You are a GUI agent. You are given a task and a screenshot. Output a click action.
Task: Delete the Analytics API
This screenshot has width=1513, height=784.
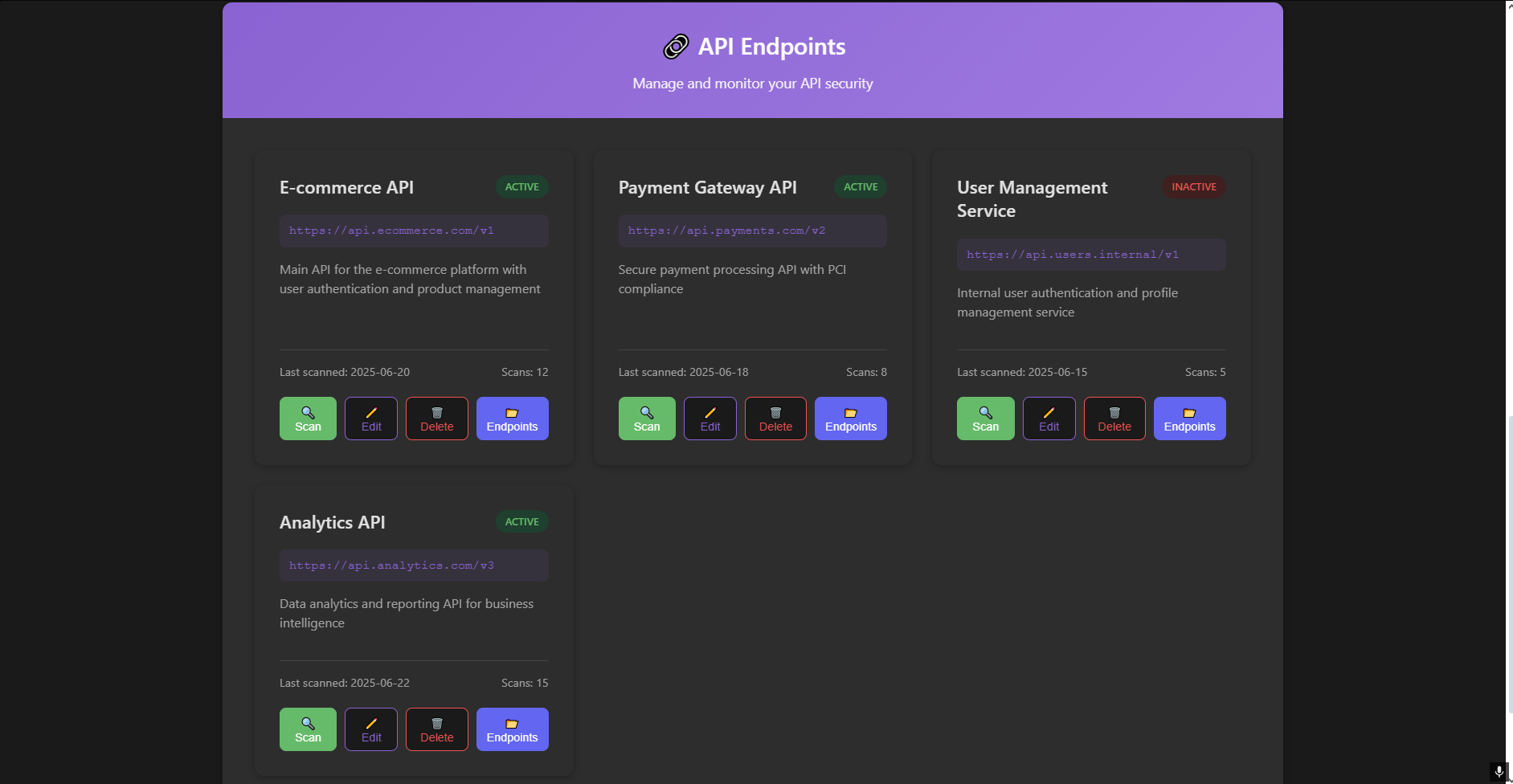click(437, 729)
